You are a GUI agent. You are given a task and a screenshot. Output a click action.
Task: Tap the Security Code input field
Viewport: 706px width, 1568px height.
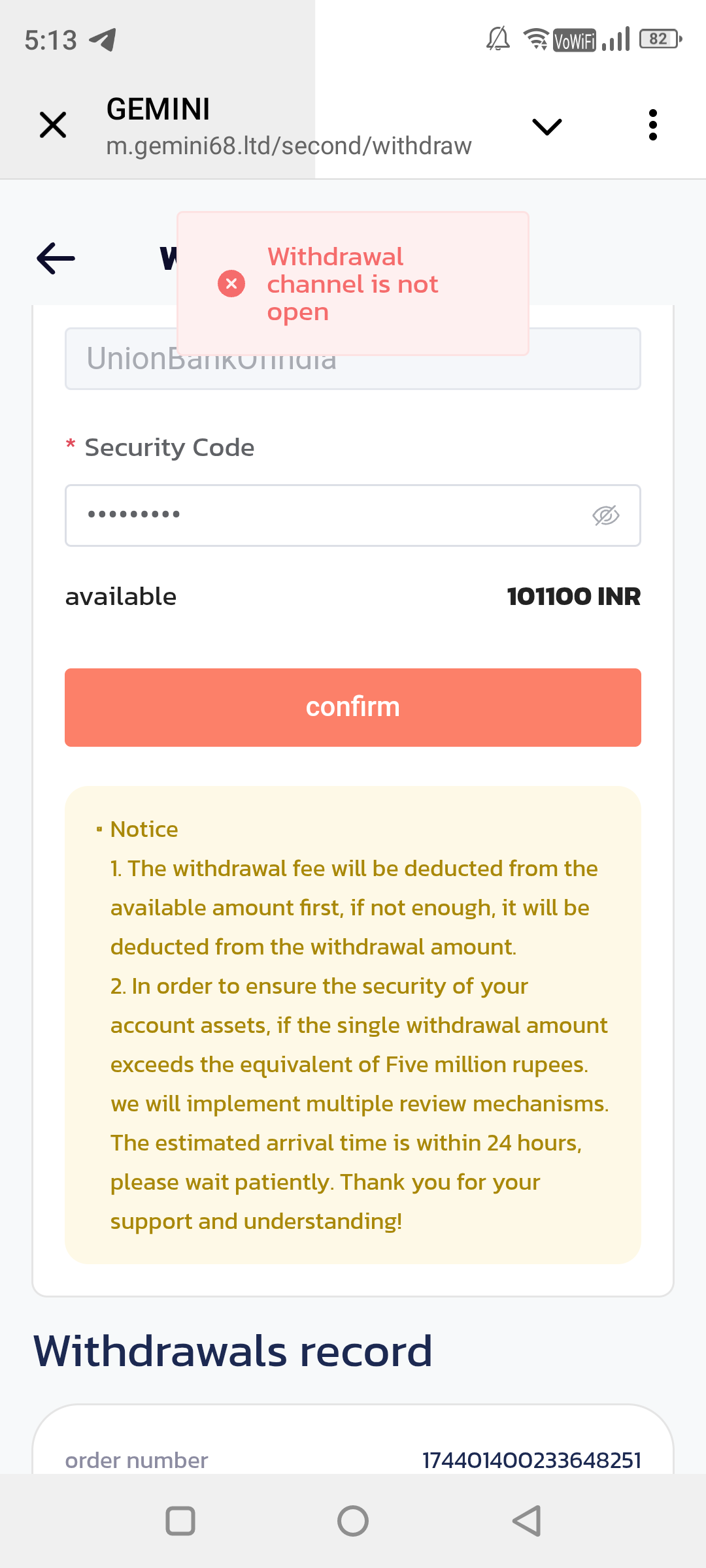point(327,515)
